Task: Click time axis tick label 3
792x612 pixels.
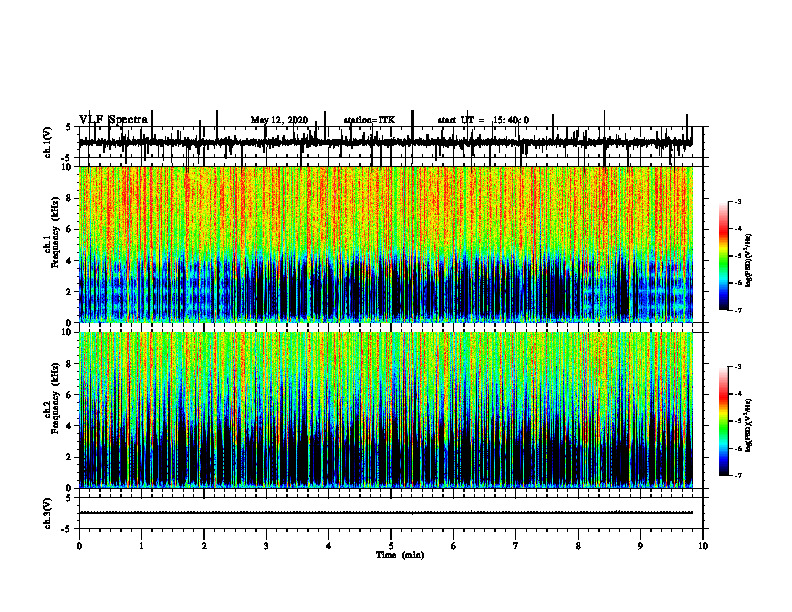Action: 266,546
